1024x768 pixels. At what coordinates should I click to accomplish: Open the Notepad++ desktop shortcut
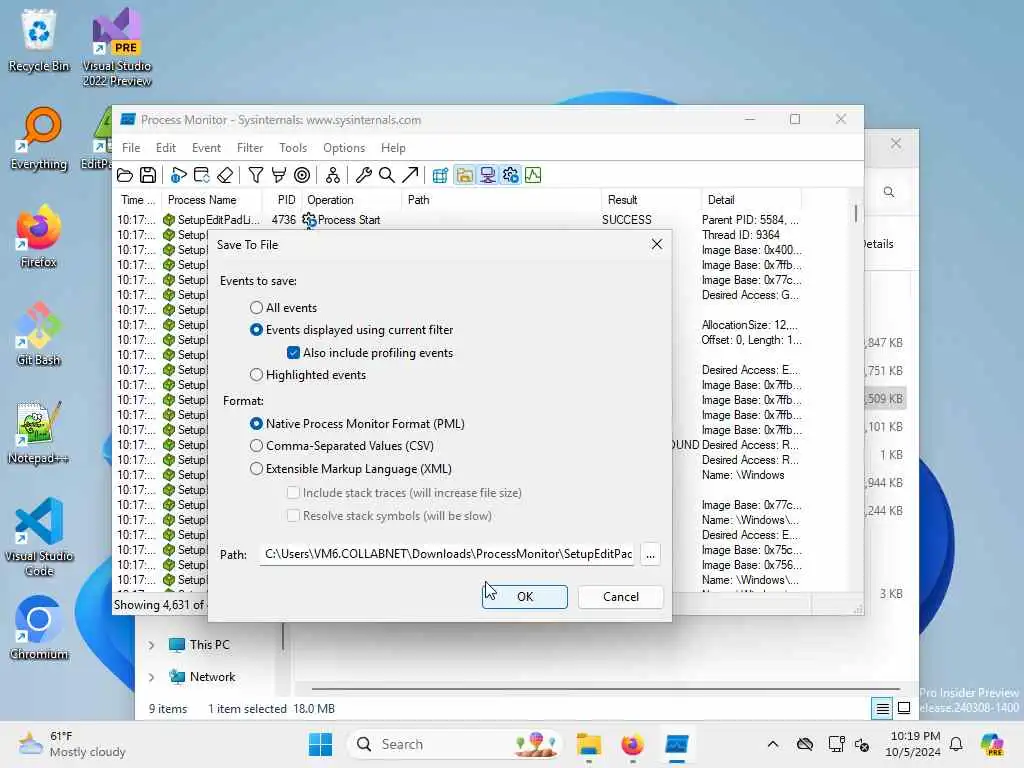pyautogui.click(x=39, y=432)
